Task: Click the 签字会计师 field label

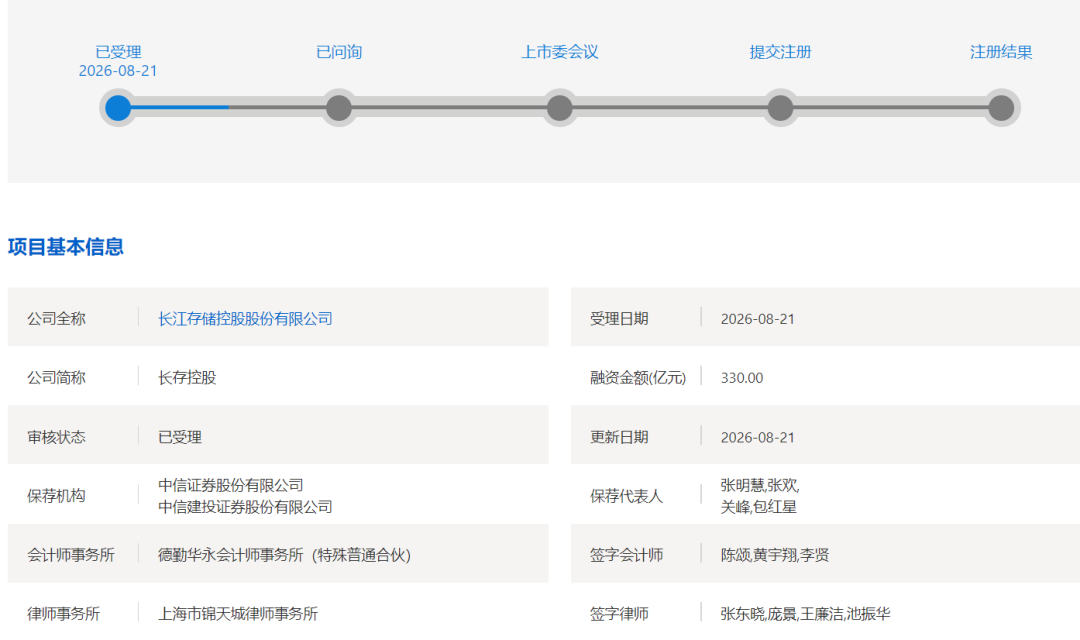Action: (x=626, y=555)
